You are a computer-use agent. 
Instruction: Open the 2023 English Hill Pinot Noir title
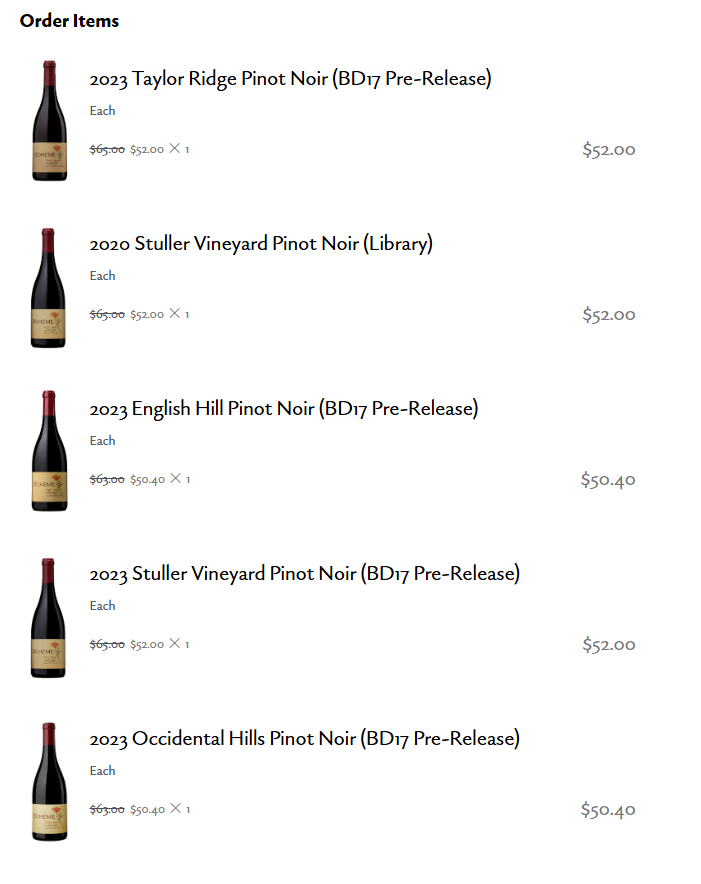coord(284,409)
